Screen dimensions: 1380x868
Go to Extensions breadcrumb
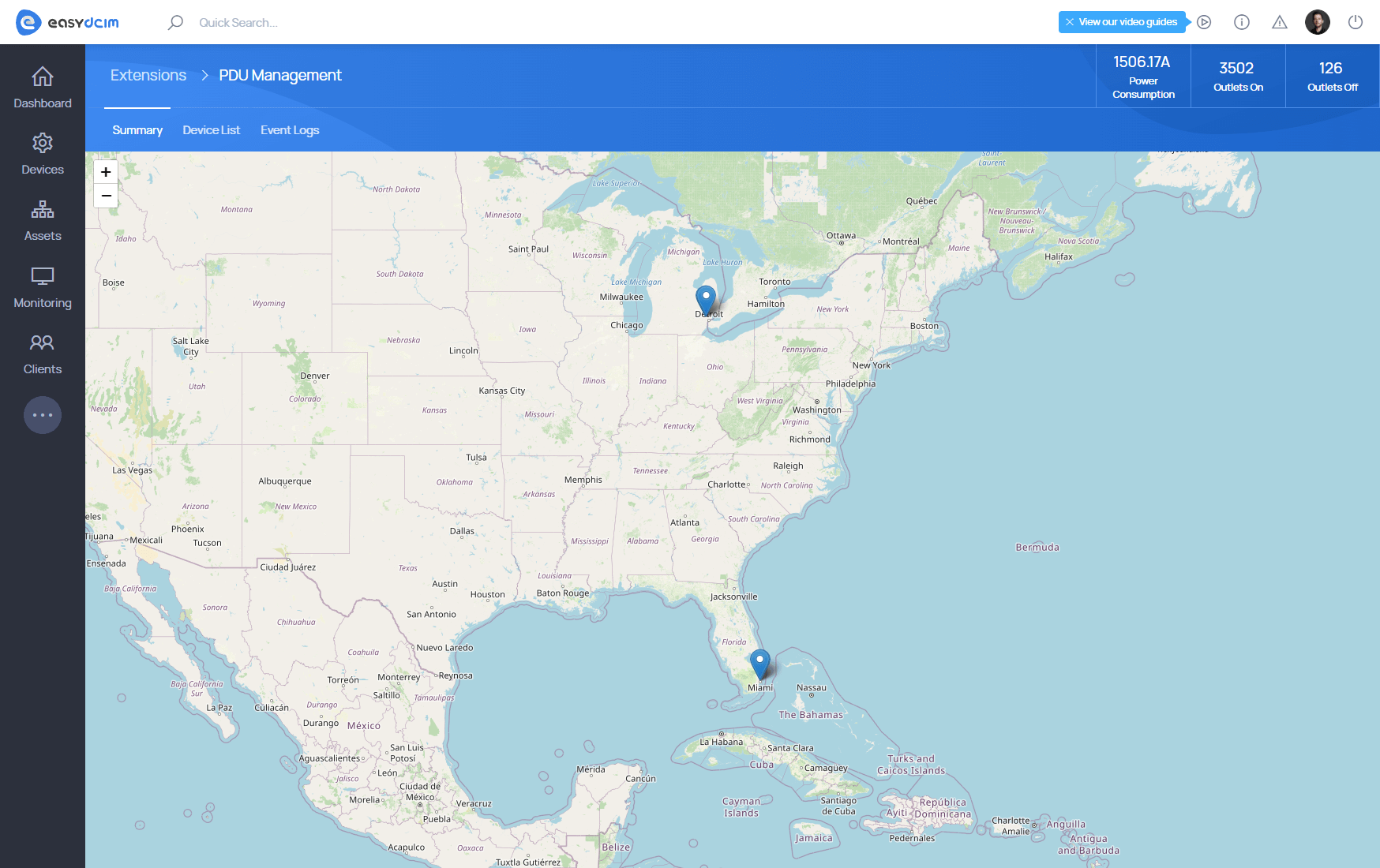click(148, 75)
